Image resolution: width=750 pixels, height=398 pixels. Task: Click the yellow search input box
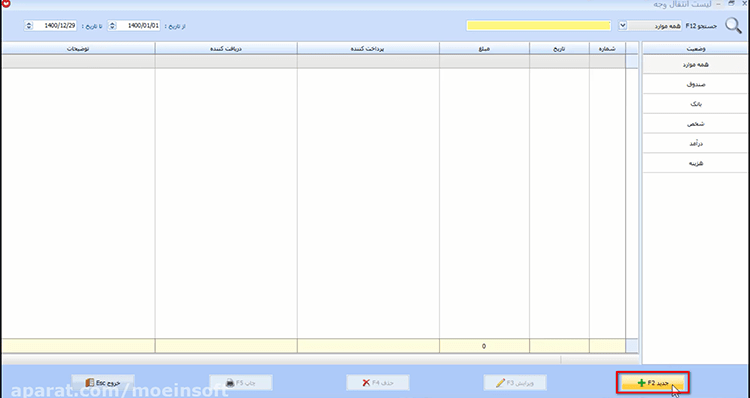539,26
